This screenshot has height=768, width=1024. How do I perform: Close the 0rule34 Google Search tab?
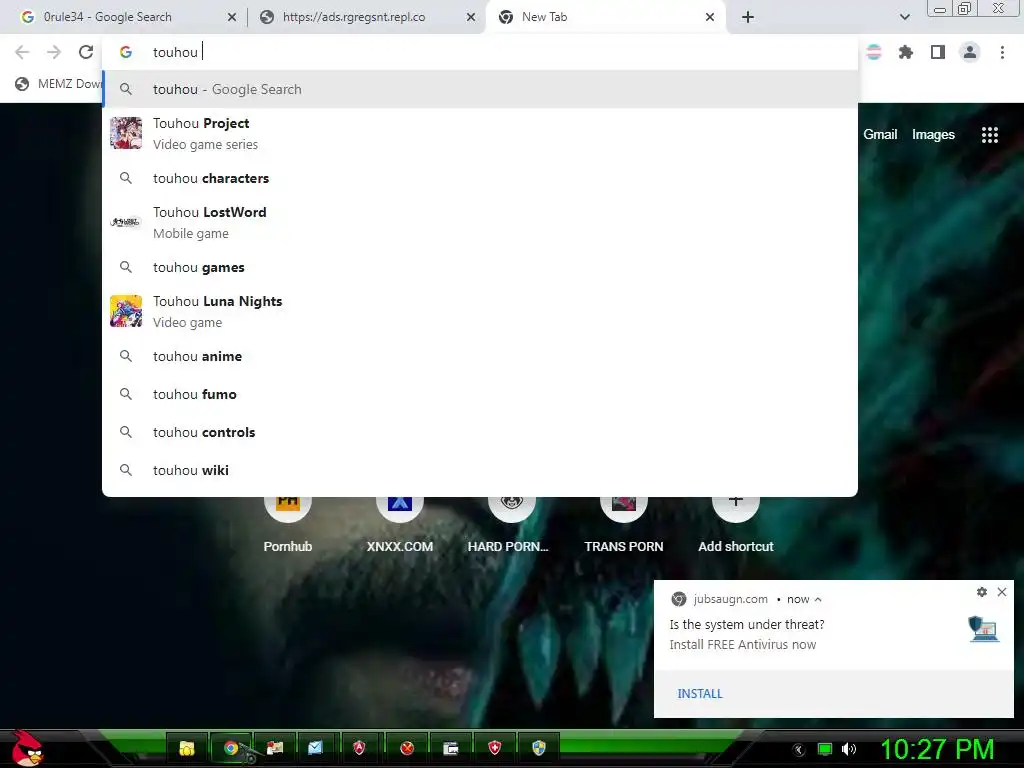coord(232,17)
